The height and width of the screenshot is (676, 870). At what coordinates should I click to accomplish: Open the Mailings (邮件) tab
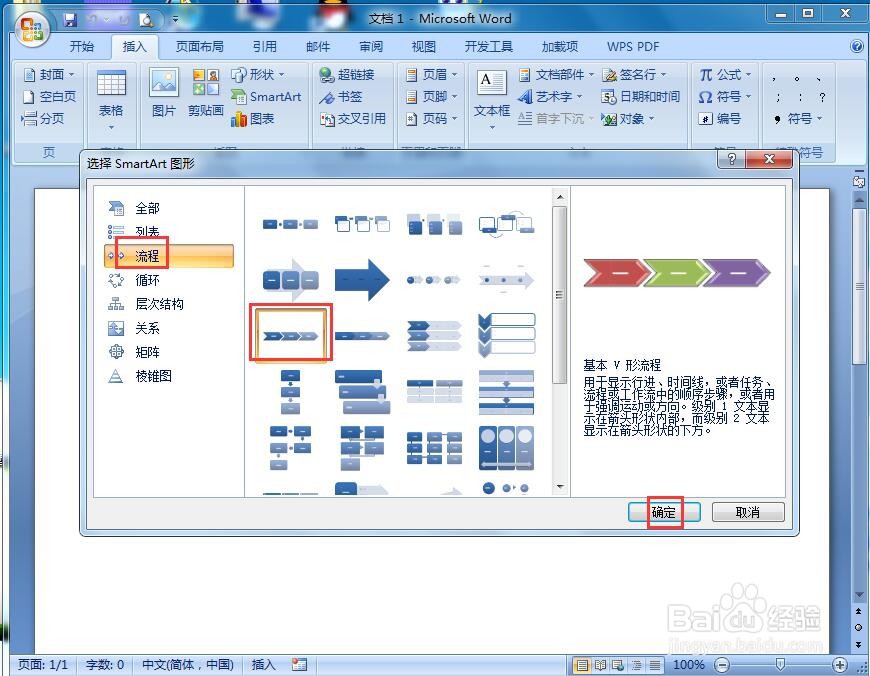[318, 47]
